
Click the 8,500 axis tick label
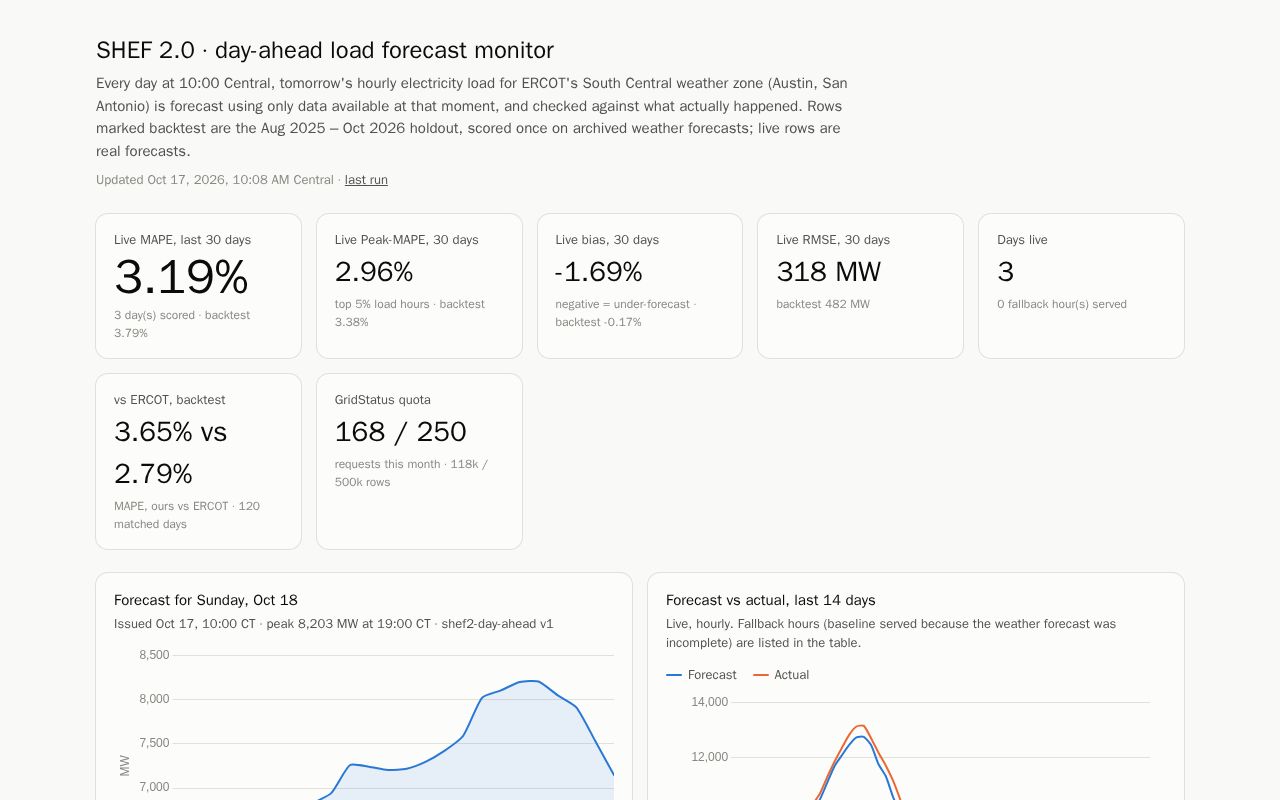point(154,655)
